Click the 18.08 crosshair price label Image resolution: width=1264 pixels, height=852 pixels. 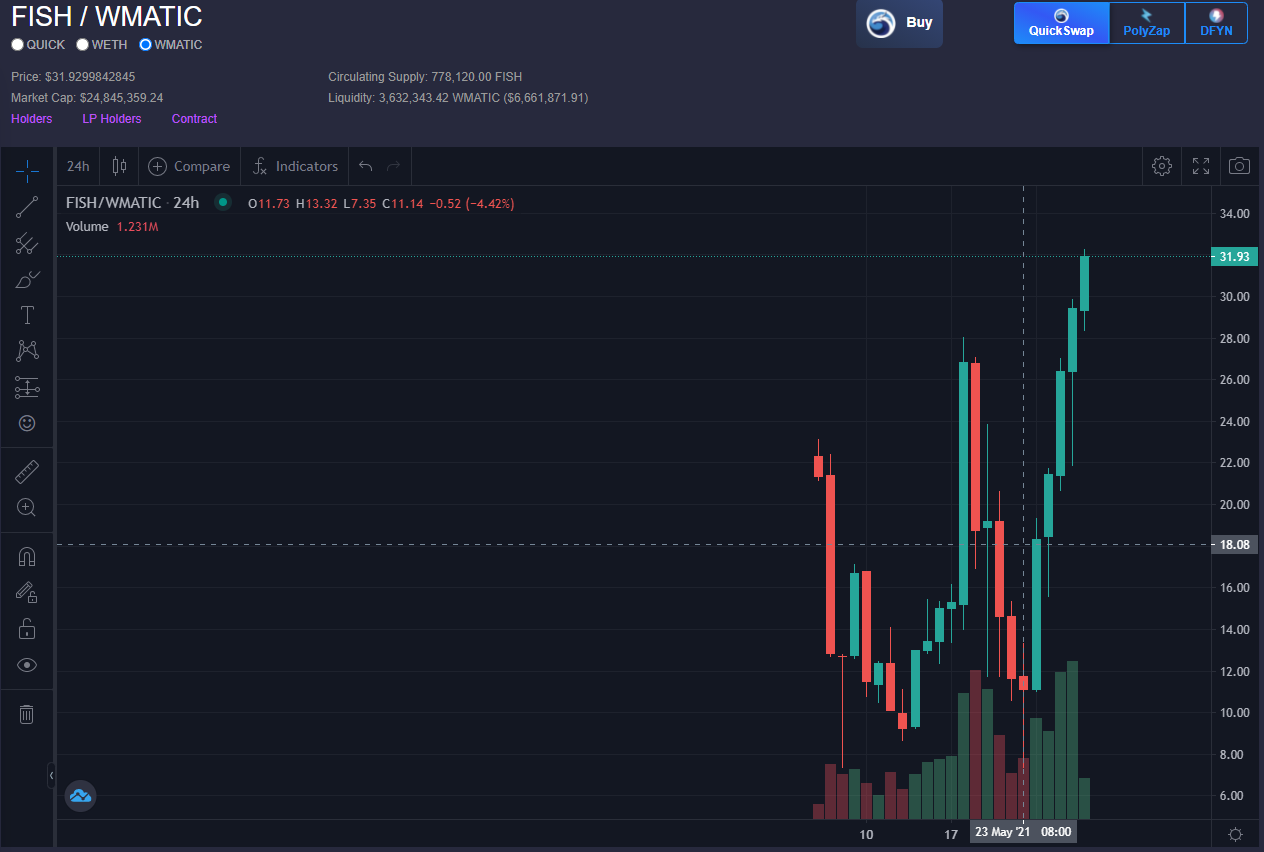[x=1234, y=545]
